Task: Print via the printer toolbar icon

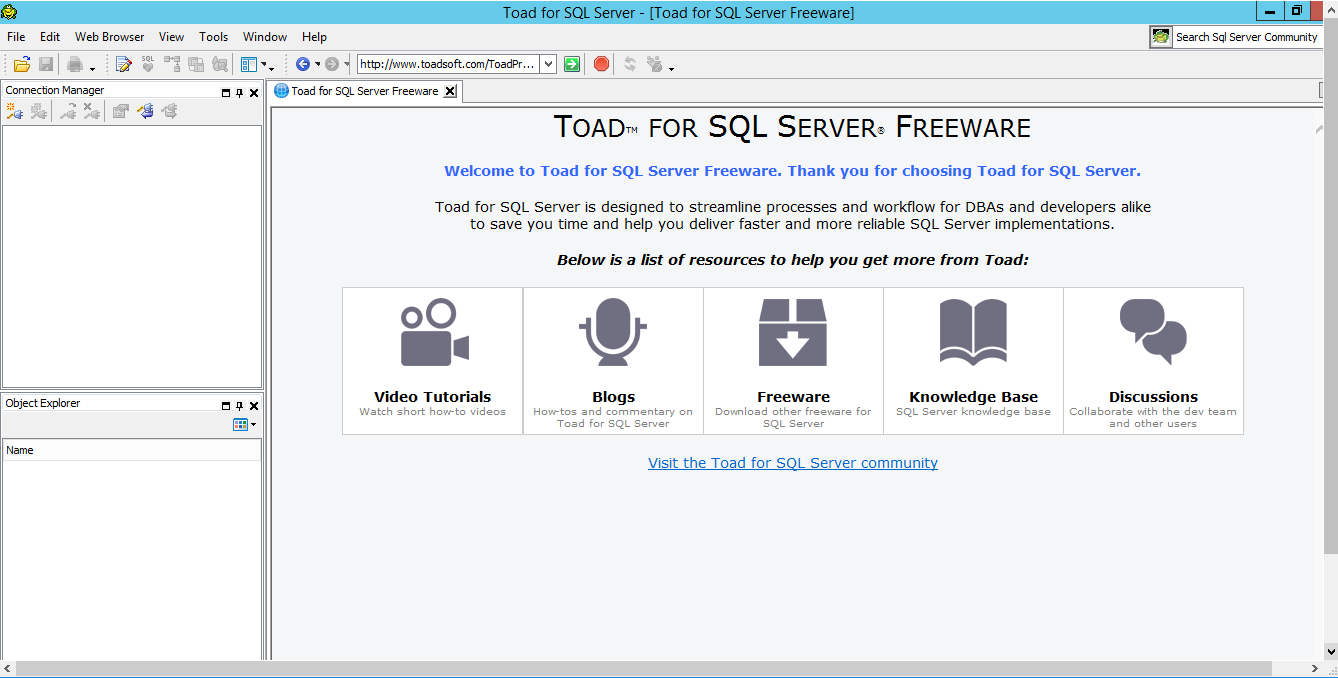Action: coord(76,63)
